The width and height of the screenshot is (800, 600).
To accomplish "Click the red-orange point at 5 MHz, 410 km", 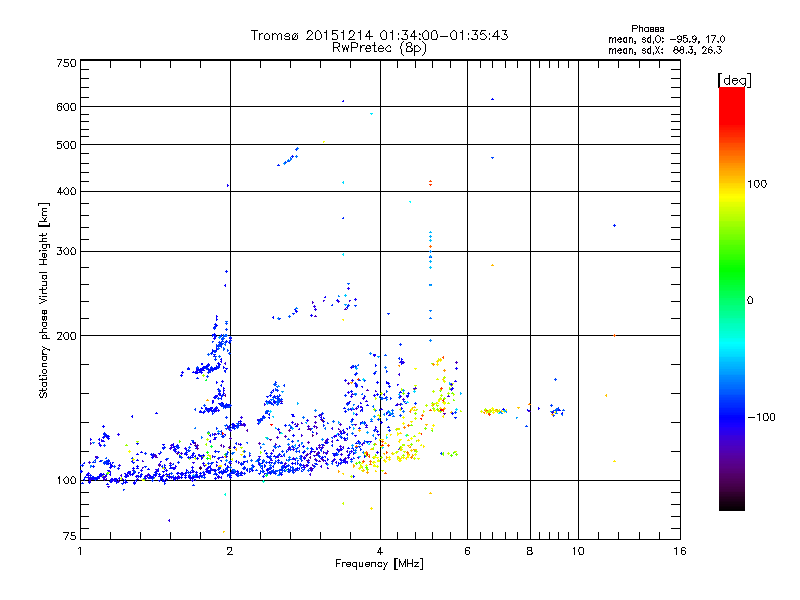I will click(x=431, y=183).
